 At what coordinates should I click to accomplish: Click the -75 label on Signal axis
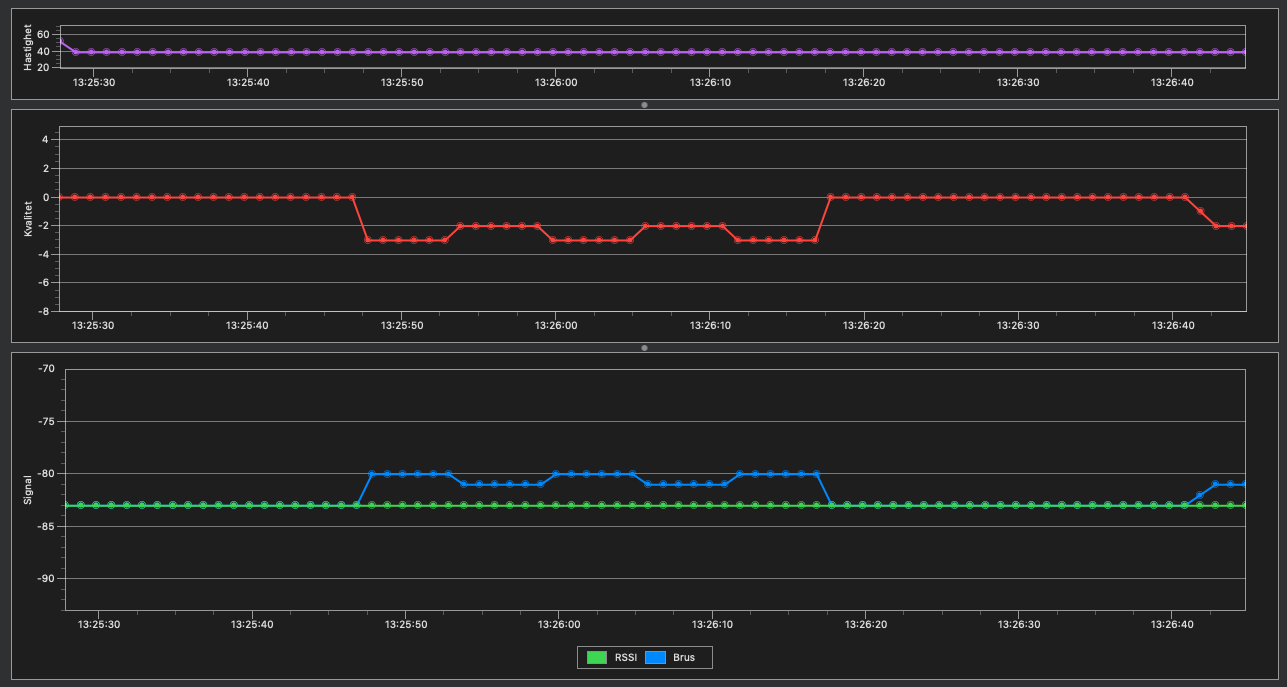[x=46, y=421]
